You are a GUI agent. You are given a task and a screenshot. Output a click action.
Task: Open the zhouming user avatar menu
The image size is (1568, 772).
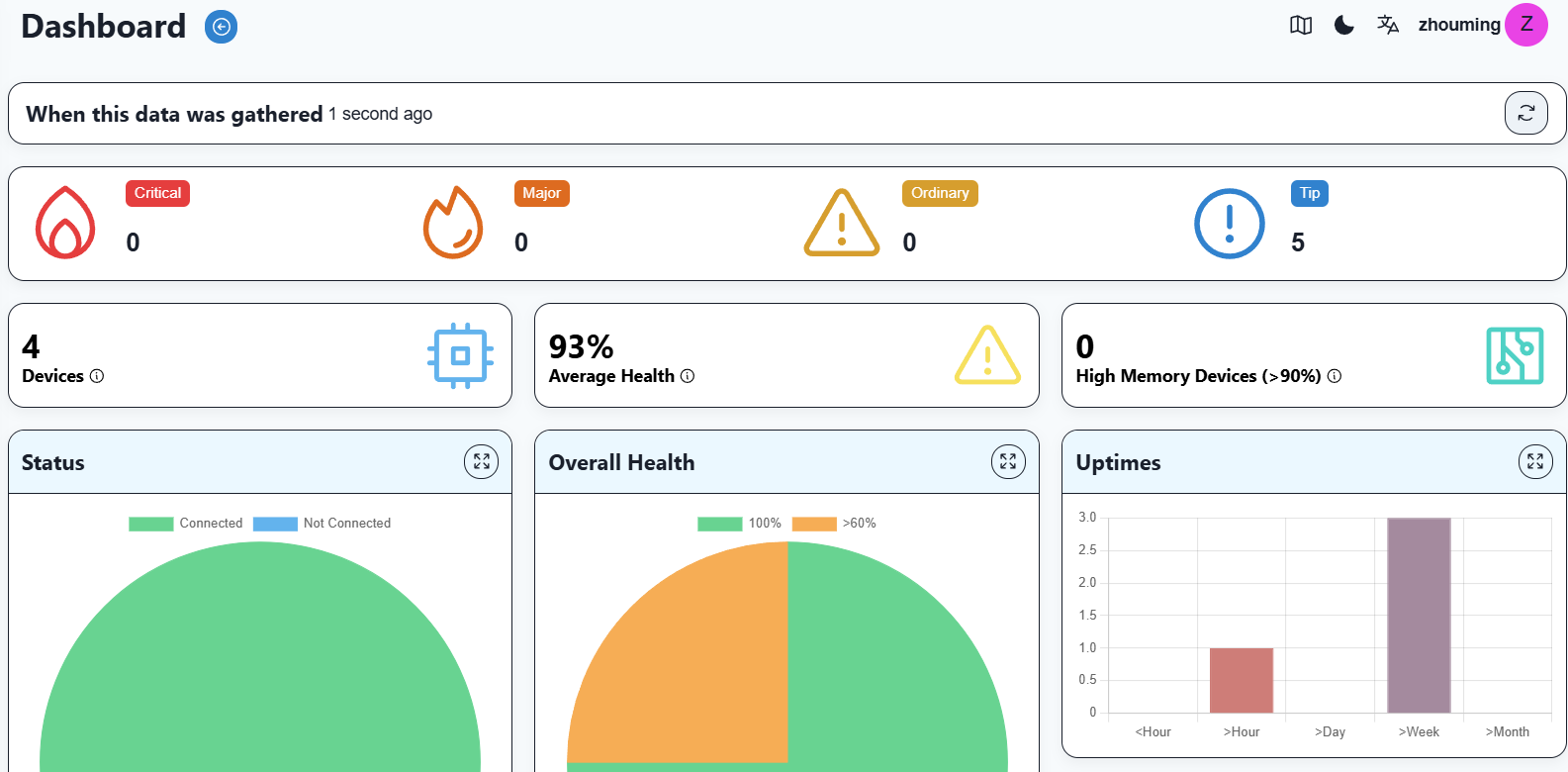point(1526,25)
